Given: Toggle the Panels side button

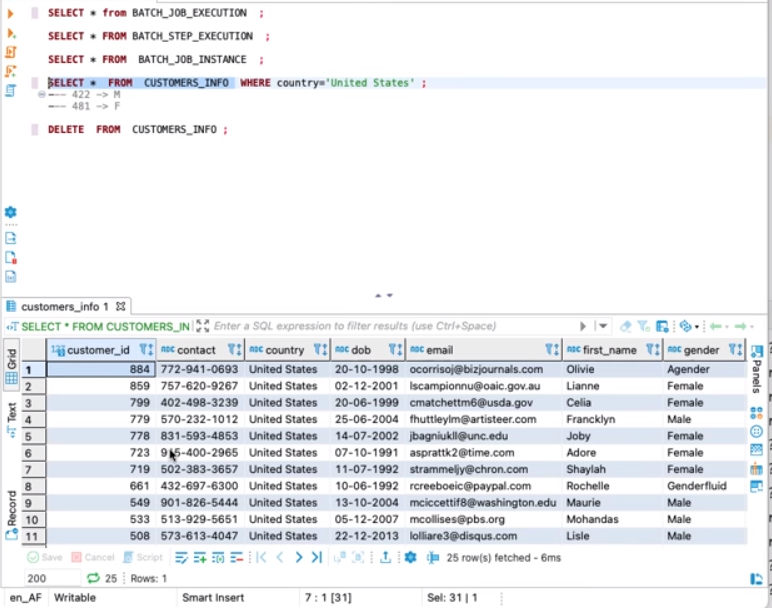Looking at the screenshot, I should pos(757,368).
